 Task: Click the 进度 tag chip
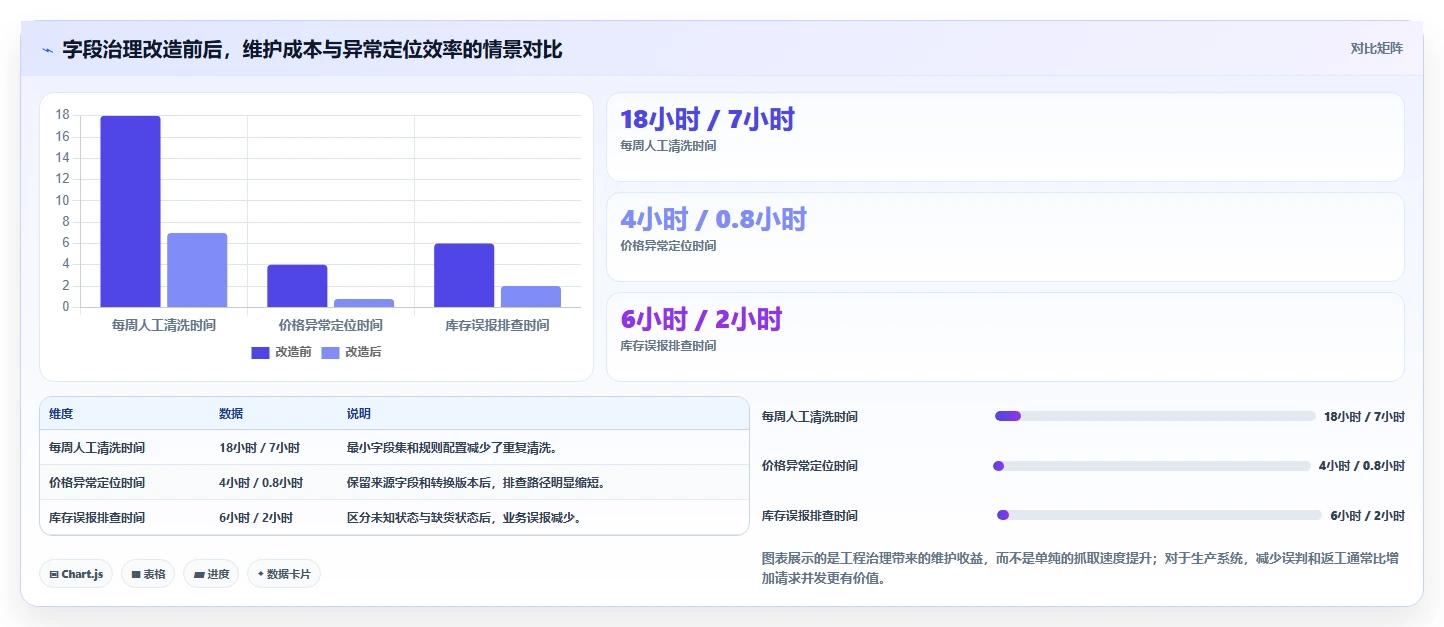(x=211, y=574)
